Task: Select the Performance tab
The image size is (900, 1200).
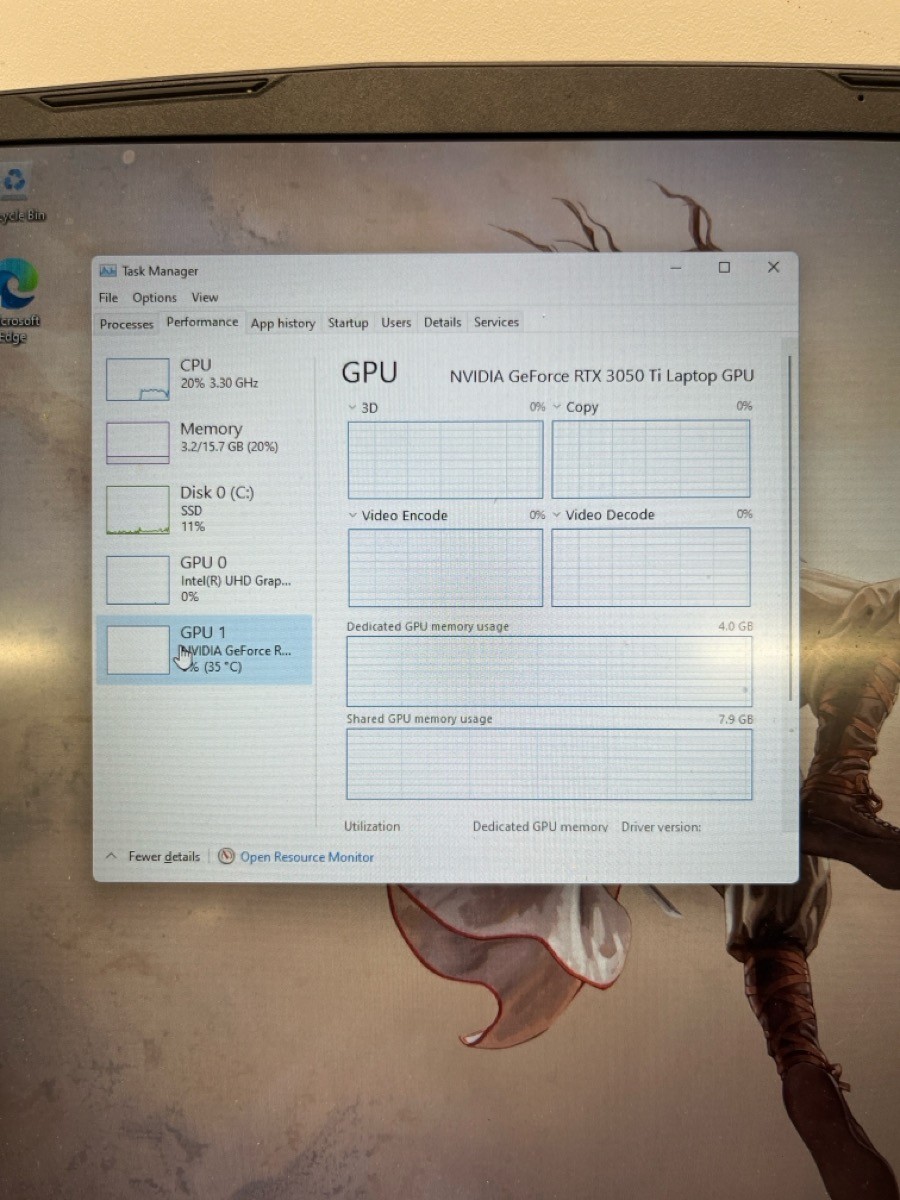Action: (202, 322)
